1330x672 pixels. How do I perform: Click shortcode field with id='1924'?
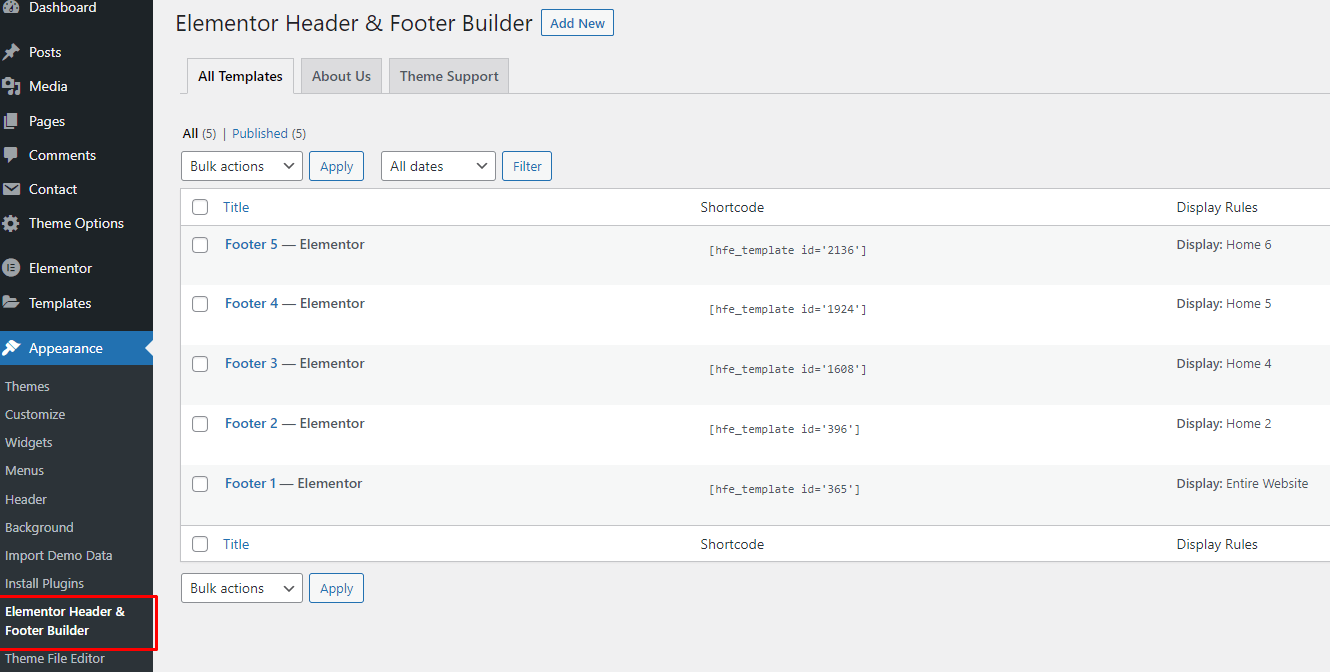(788, 310)
